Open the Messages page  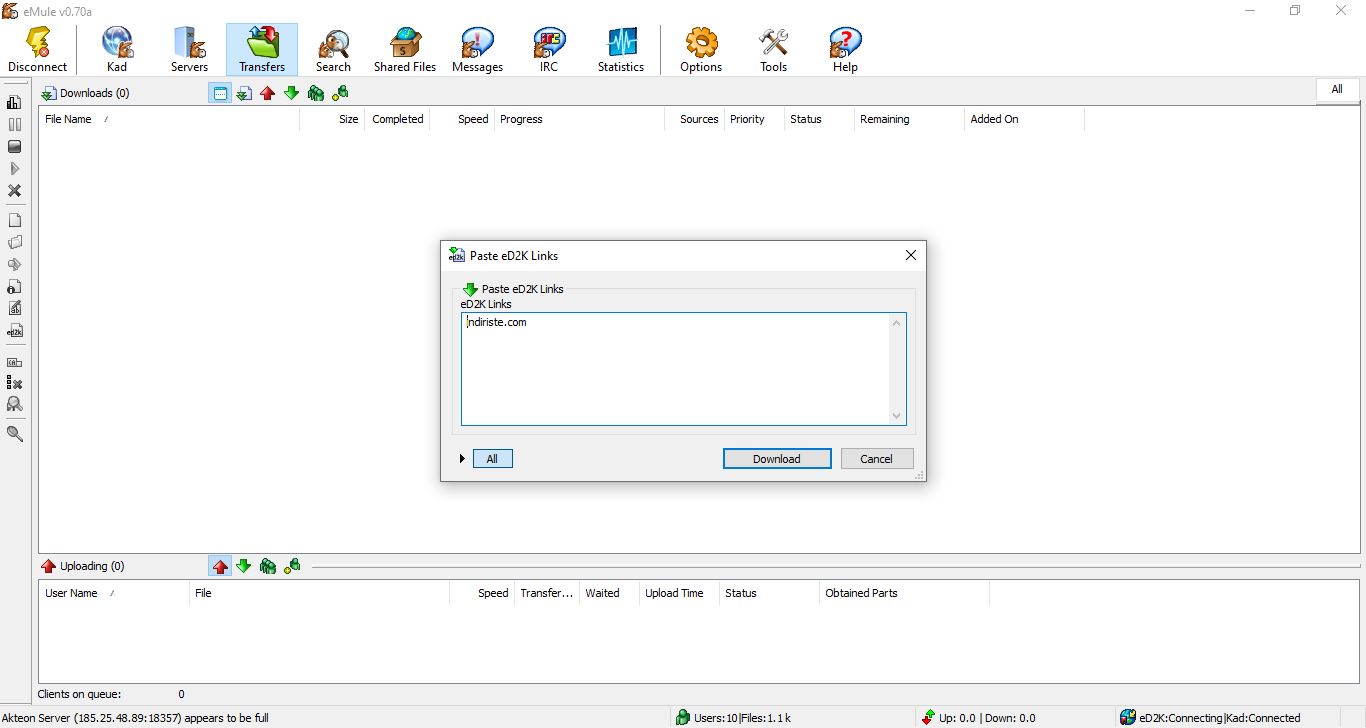point(477,50)
